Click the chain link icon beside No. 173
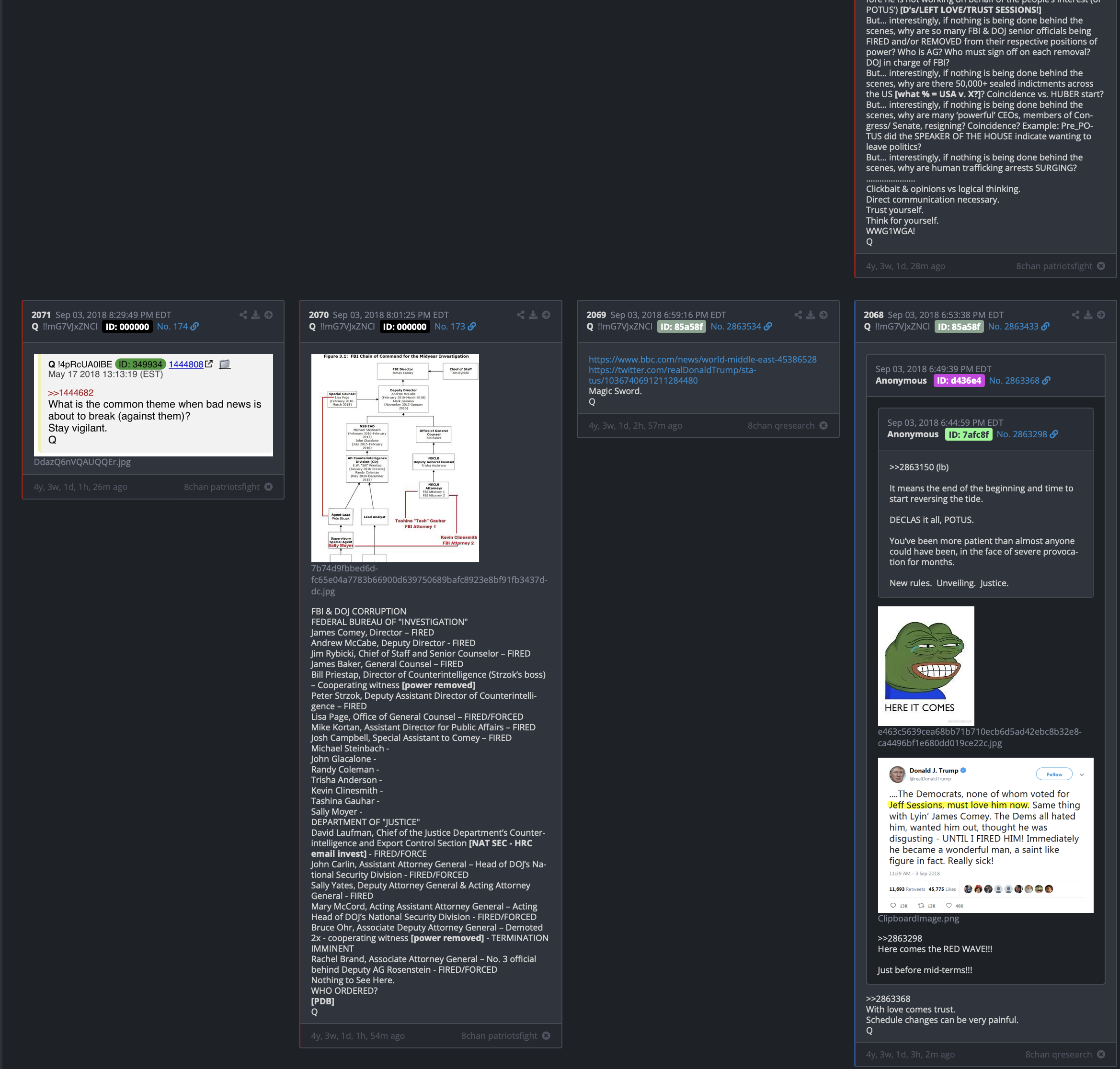 pyautogui.click(x=472, y=327)
